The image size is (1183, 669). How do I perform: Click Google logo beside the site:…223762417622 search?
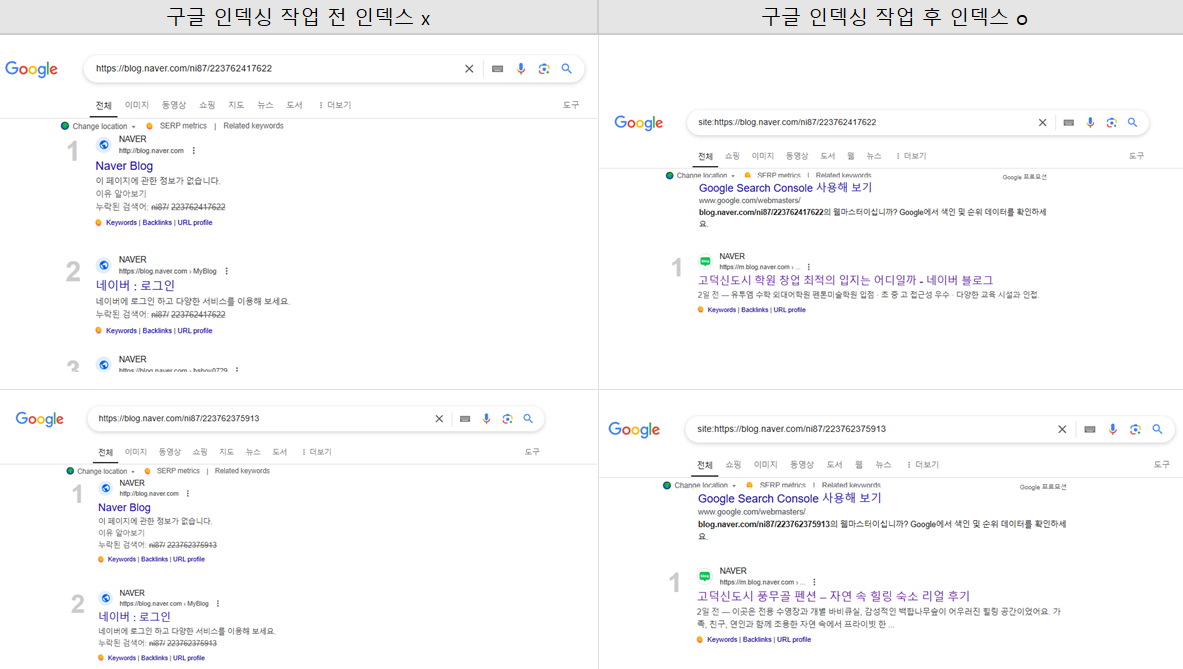click(639, 123)
